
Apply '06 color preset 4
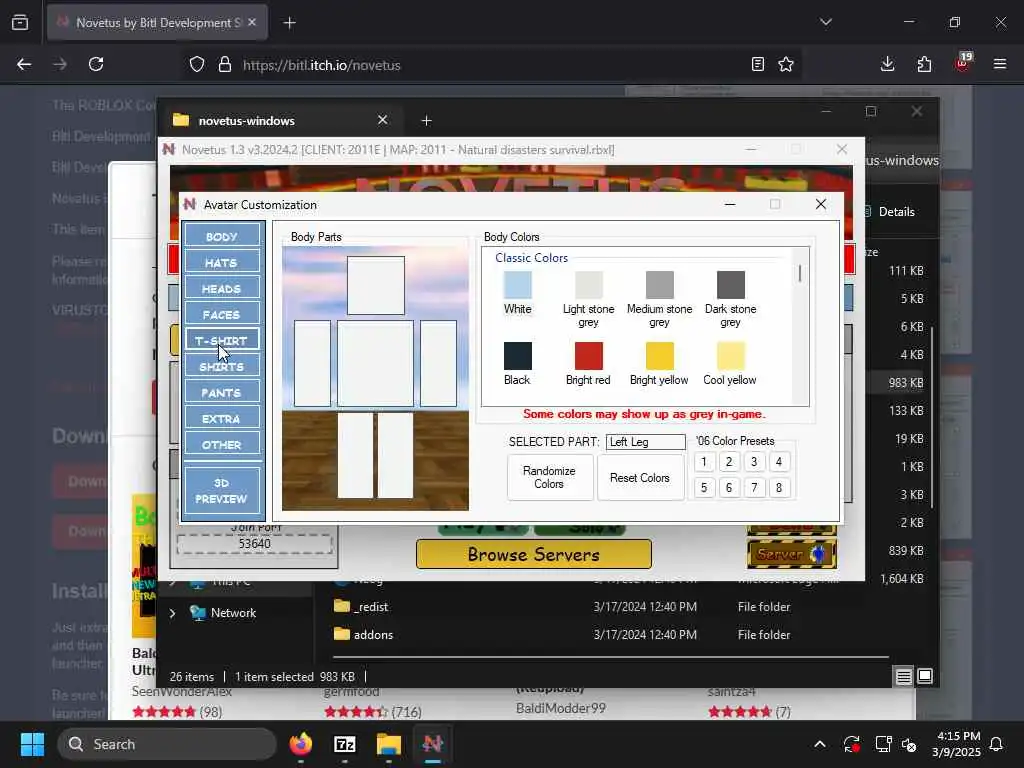(x=778, y=462)
